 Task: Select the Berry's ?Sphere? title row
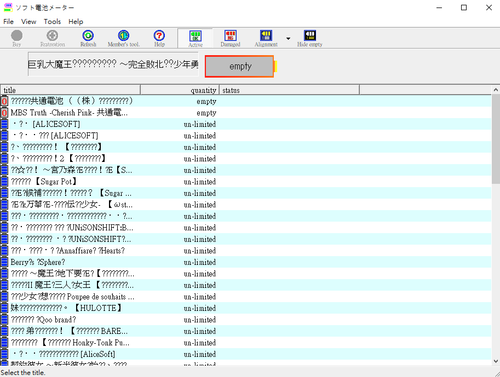[246, 262]
